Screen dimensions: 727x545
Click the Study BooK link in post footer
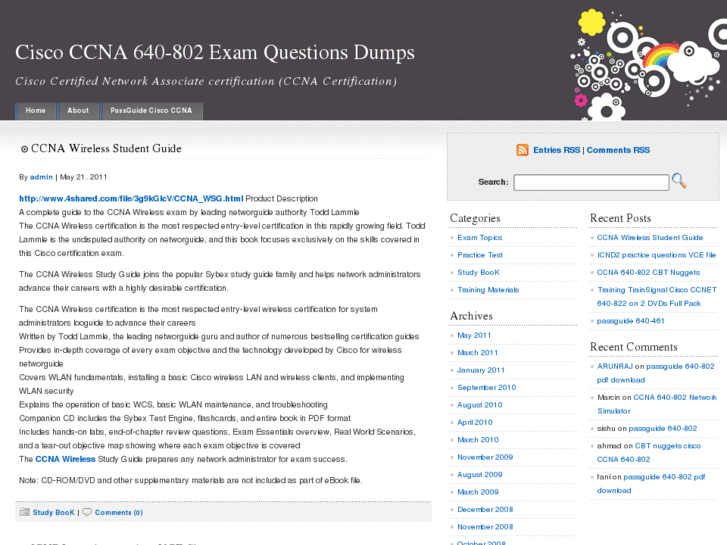tap(53, 513)
